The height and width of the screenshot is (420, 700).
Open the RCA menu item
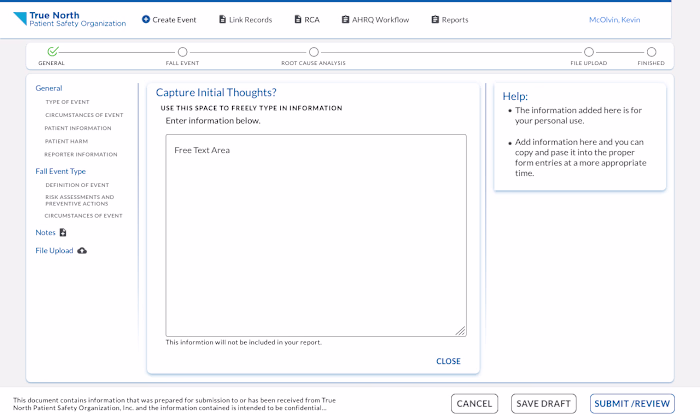tap(307, 20)
